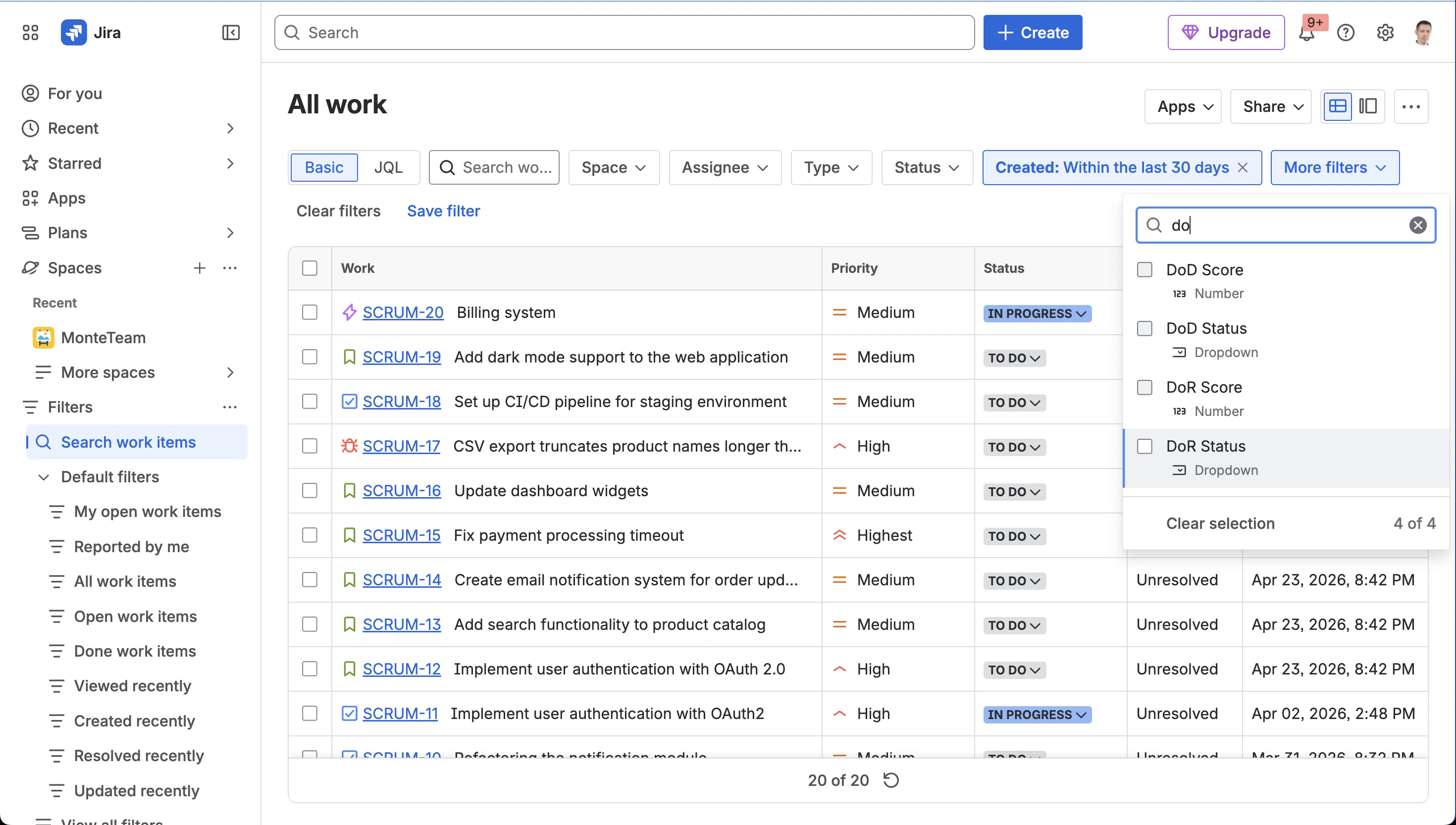Open the app switcher grid icon
Screen dimensions: 1456x825
(x=31, y=32)
